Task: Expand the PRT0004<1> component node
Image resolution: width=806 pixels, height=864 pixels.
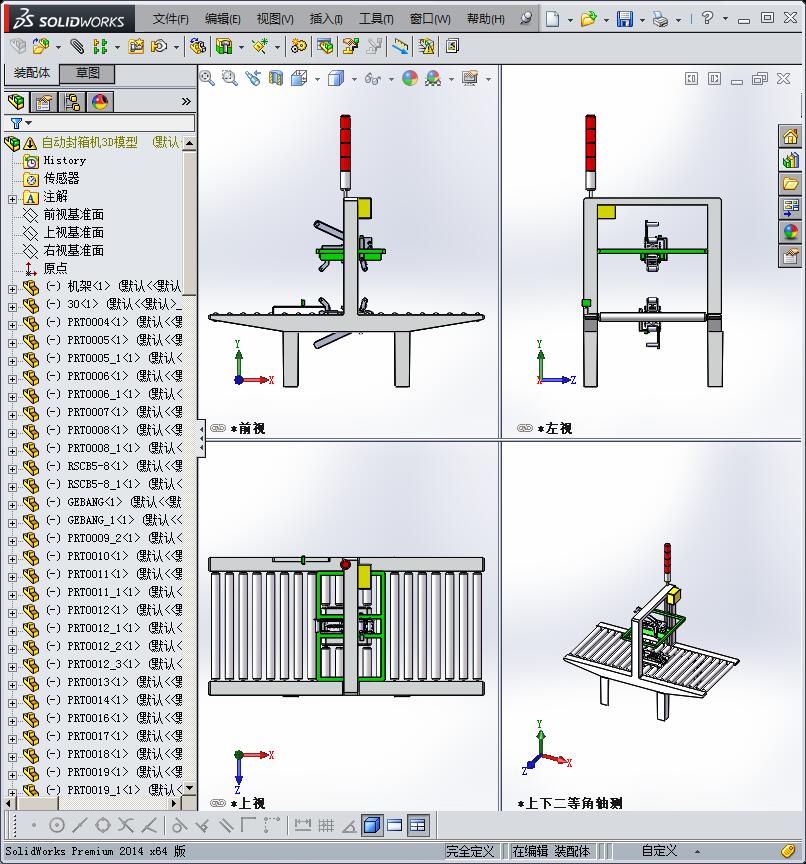Action: coord(13,325)
